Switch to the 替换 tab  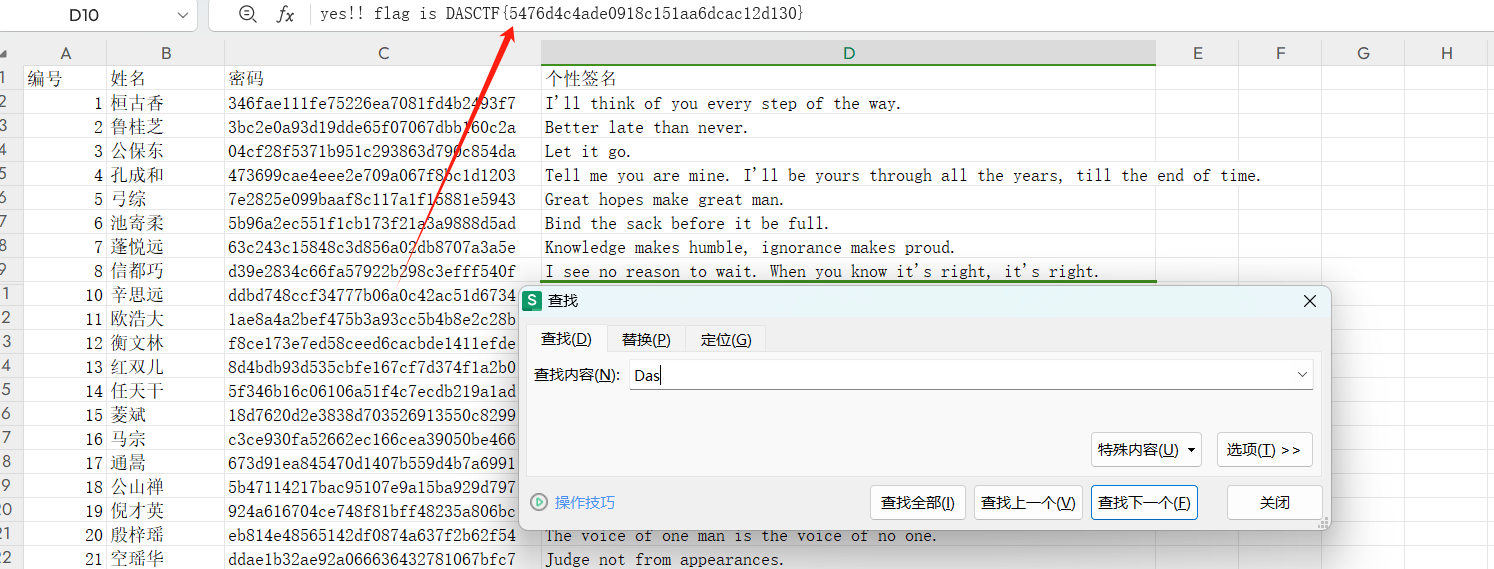(x=645, y=340)
